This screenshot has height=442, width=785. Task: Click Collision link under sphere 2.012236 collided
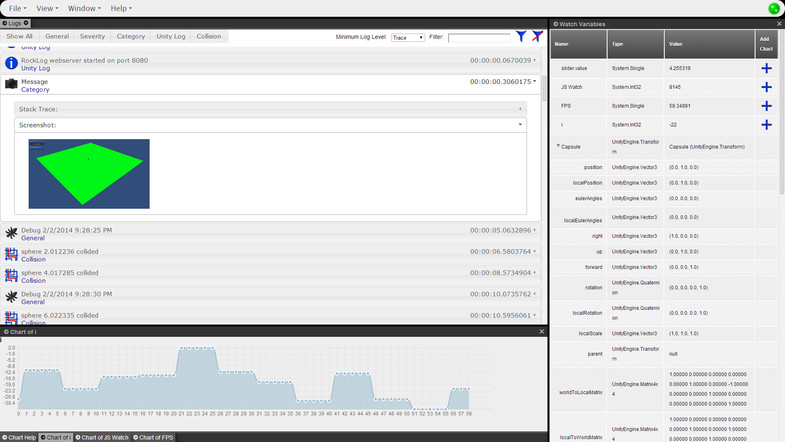pos(34,259)
